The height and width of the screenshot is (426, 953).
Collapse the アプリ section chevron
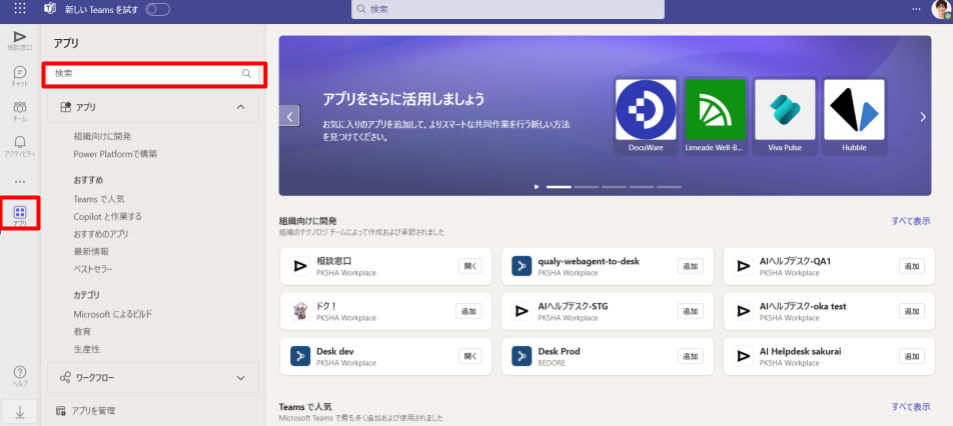241,107
